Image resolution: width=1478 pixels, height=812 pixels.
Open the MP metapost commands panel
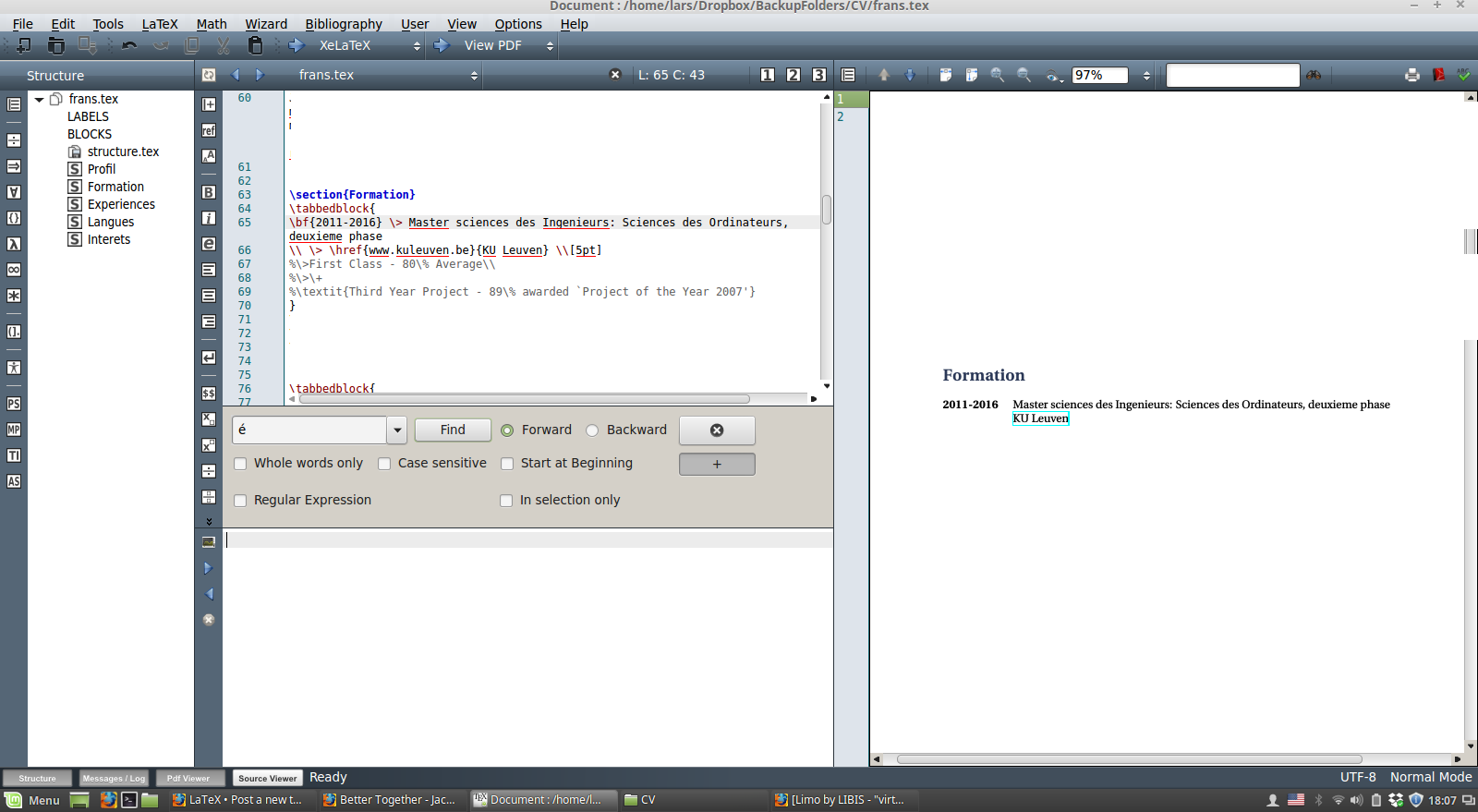[x=14, y=430]
